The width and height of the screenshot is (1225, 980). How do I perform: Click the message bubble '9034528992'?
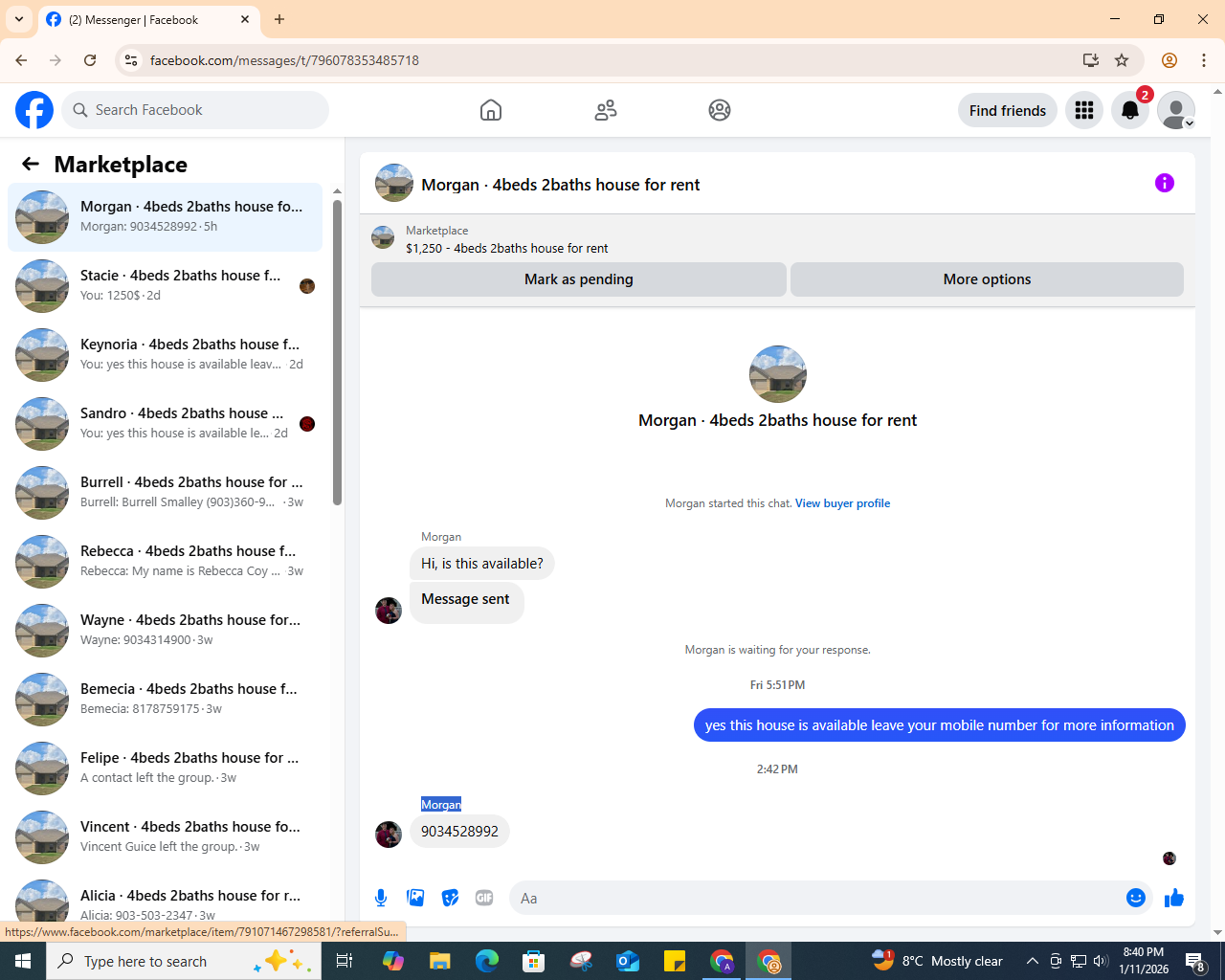tap(459, 832)
